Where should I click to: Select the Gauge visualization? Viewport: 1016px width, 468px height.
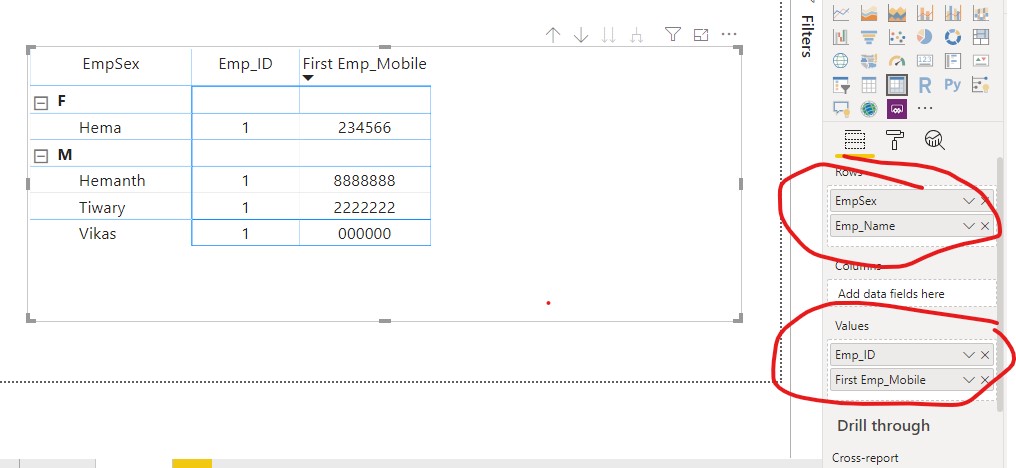[897, 61]
